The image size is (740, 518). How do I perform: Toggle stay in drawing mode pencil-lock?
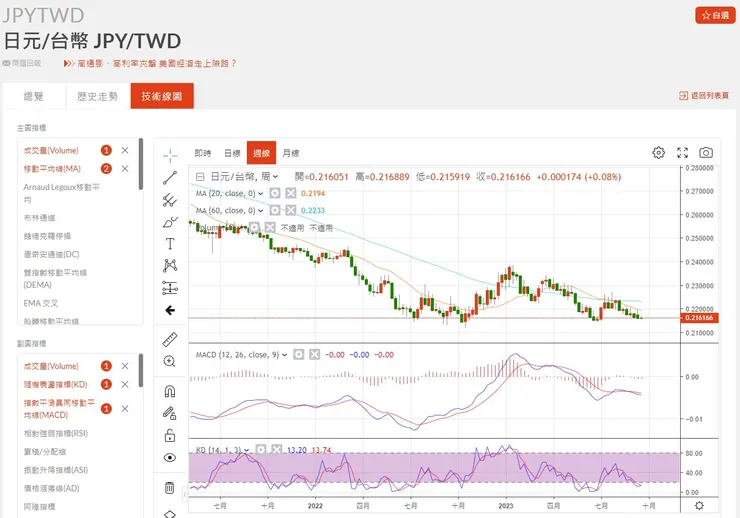point(169,413)
